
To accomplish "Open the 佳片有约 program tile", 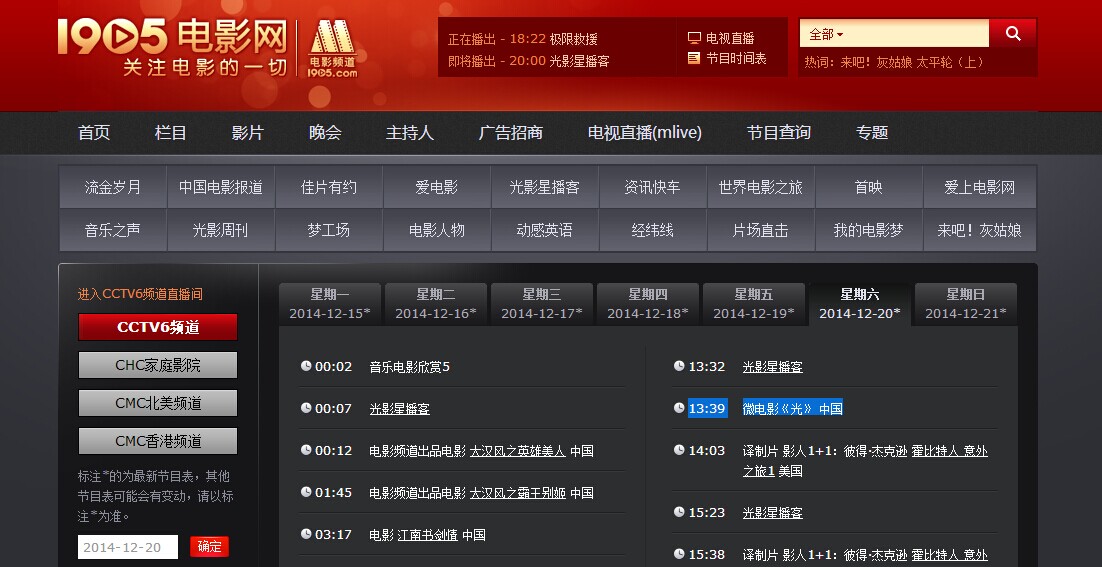I will tap(329, 187).
